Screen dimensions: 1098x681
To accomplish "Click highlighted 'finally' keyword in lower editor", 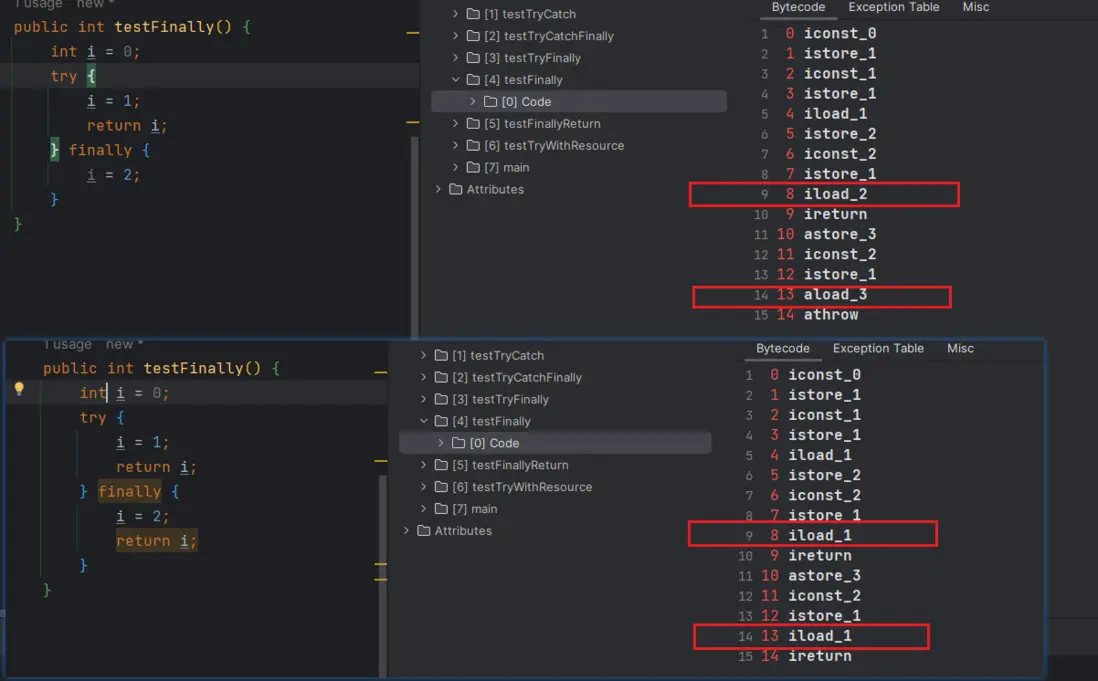I will tap(130, 492).
